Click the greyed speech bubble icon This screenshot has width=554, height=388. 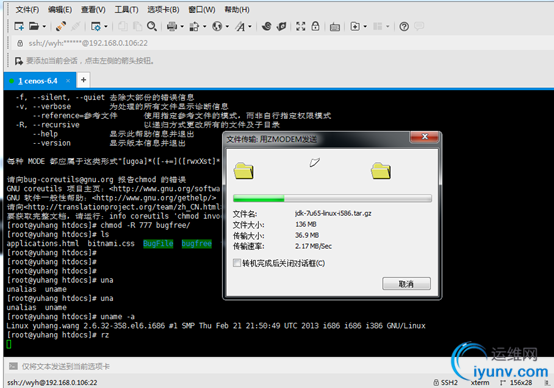[419, 26]
